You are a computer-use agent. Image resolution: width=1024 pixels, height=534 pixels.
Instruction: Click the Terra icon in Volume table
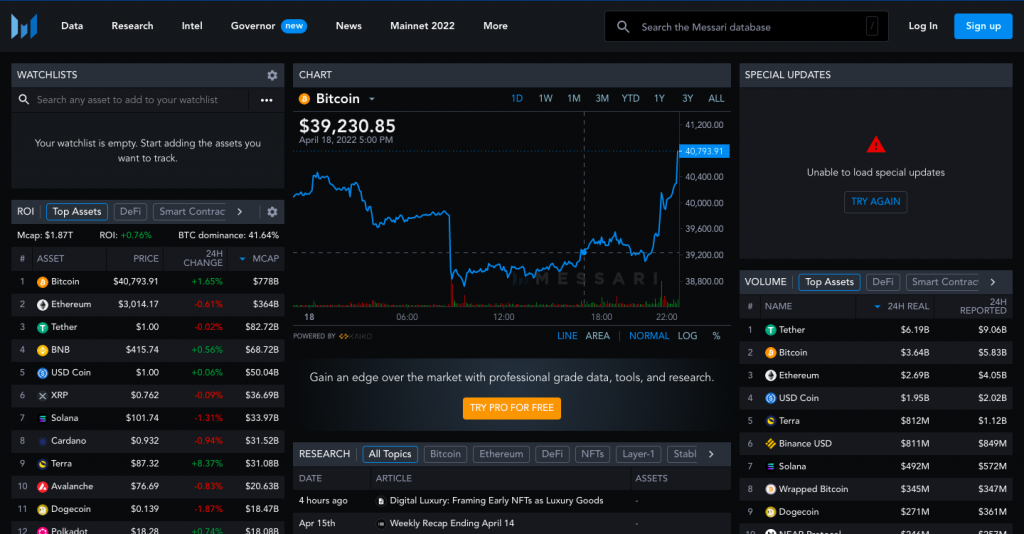click(x=771, y=421)
